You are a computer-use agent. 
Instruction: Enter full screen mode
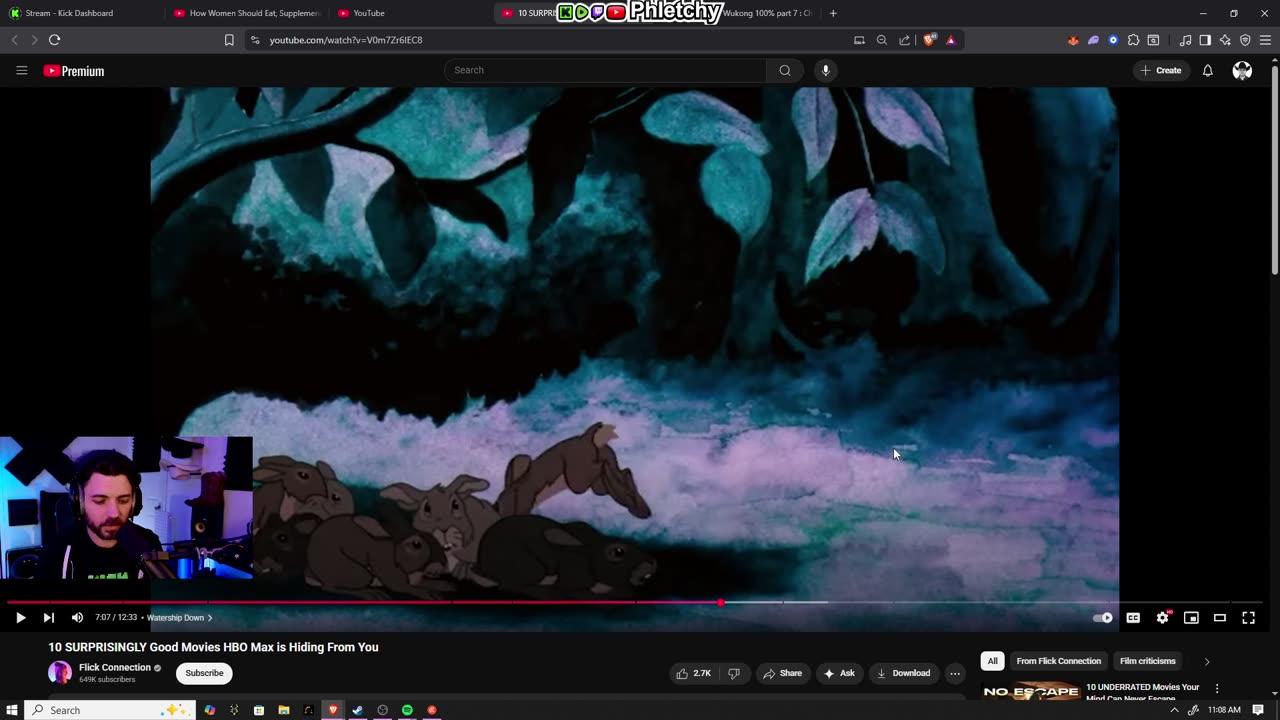(x=1248, y=618)
